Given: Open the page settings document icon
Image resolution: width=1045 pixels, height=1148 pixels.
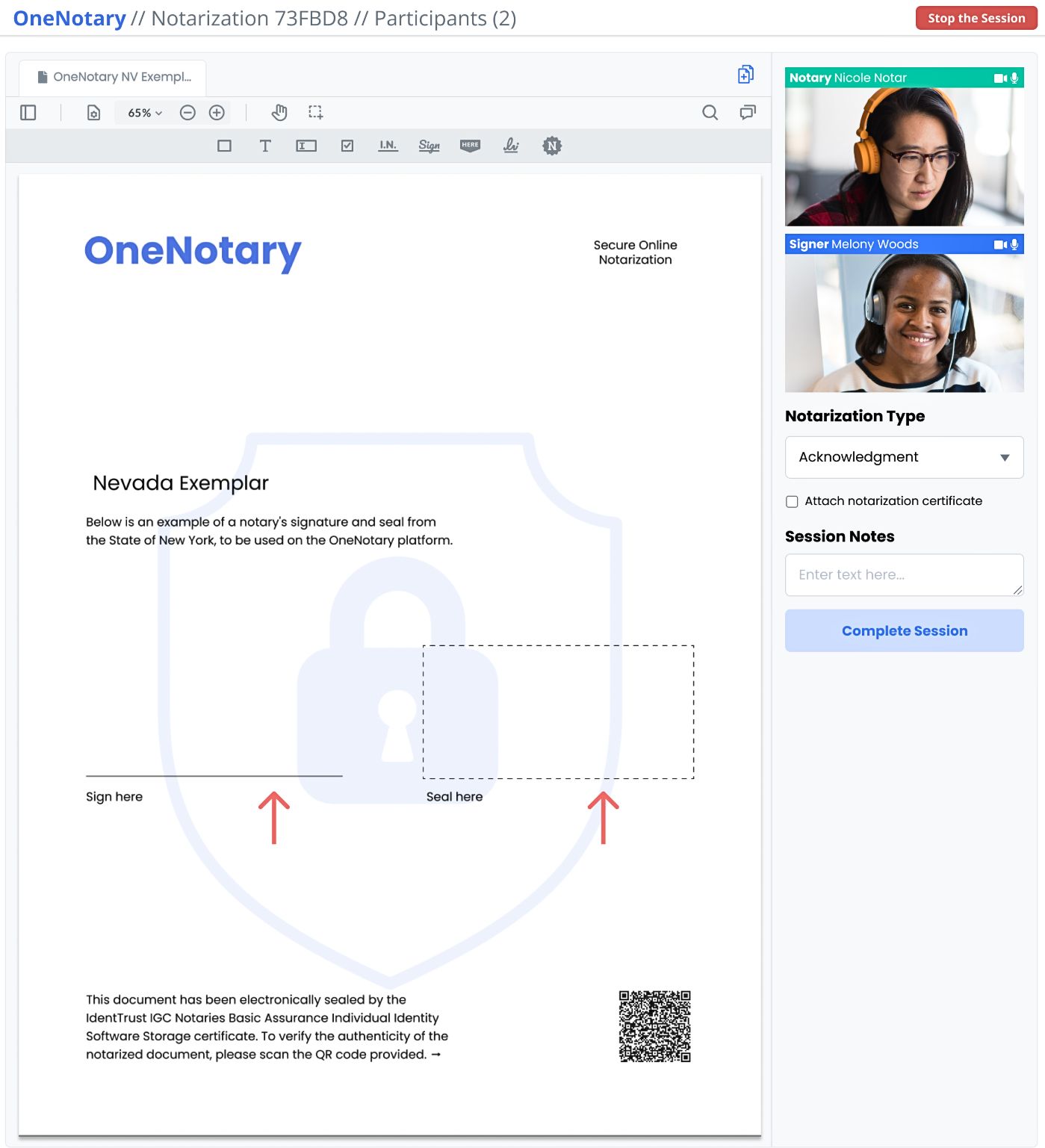Looking at the screenshot, I should [93, 113].
